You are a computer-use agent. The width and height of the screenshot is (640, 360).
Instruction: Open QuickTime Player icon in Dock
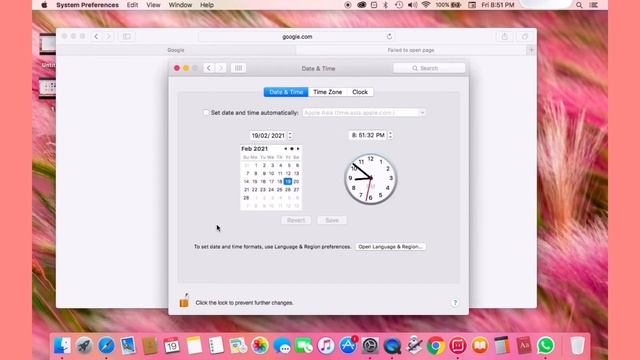tap(392, 346)
